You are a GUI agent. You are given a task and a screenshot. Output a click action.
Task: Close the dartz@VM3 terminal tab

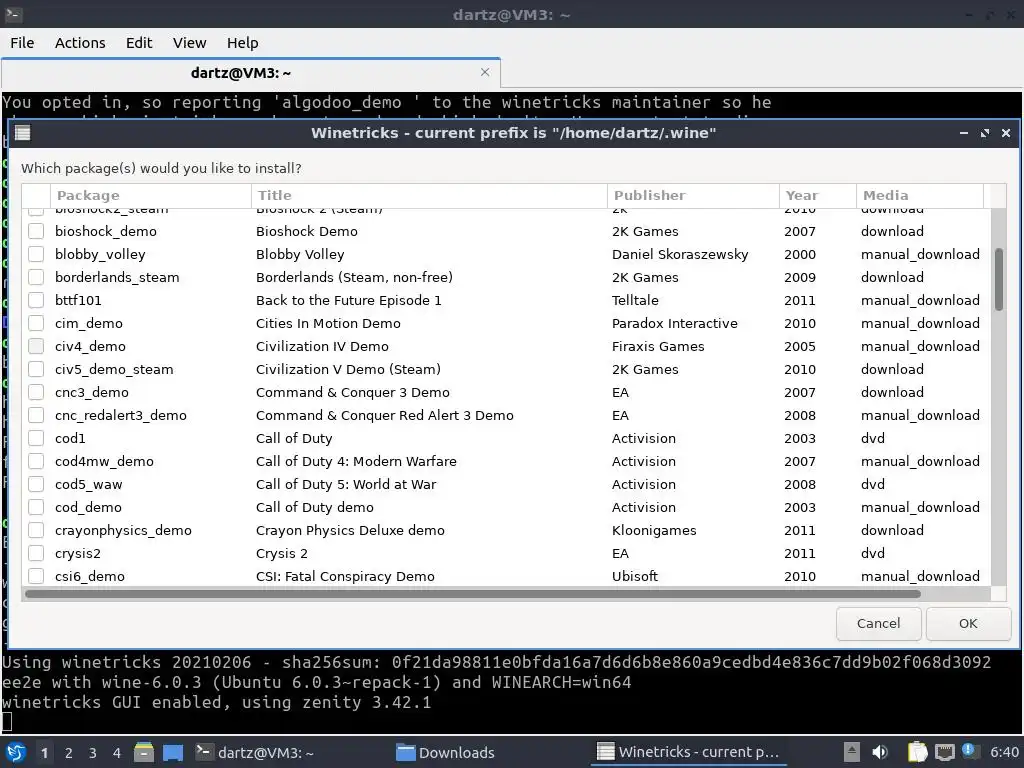pyautogui.click(x=485, y=72)
